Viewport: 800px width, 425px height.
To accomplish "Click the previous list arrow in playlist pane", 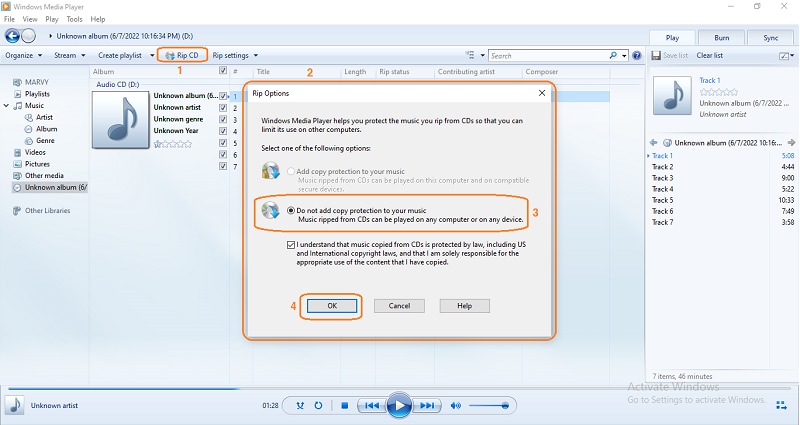I will (x=654, y=143).
